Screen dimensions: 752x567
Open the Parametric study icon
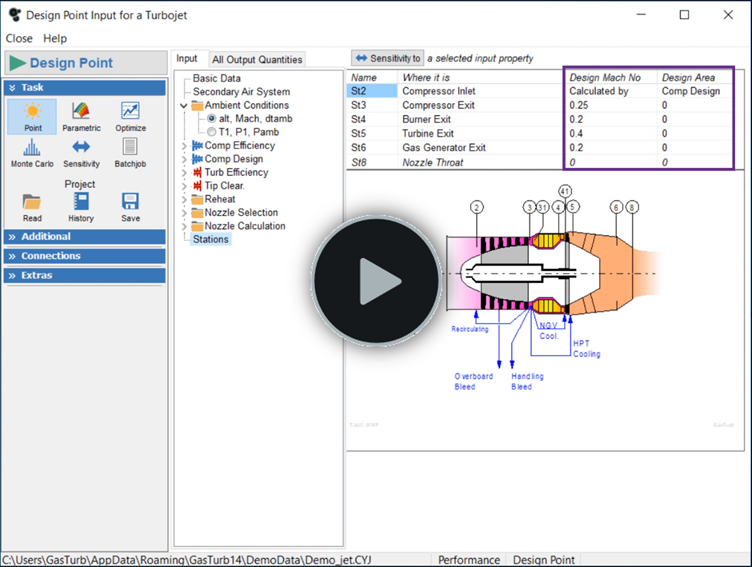pos(81,111)
